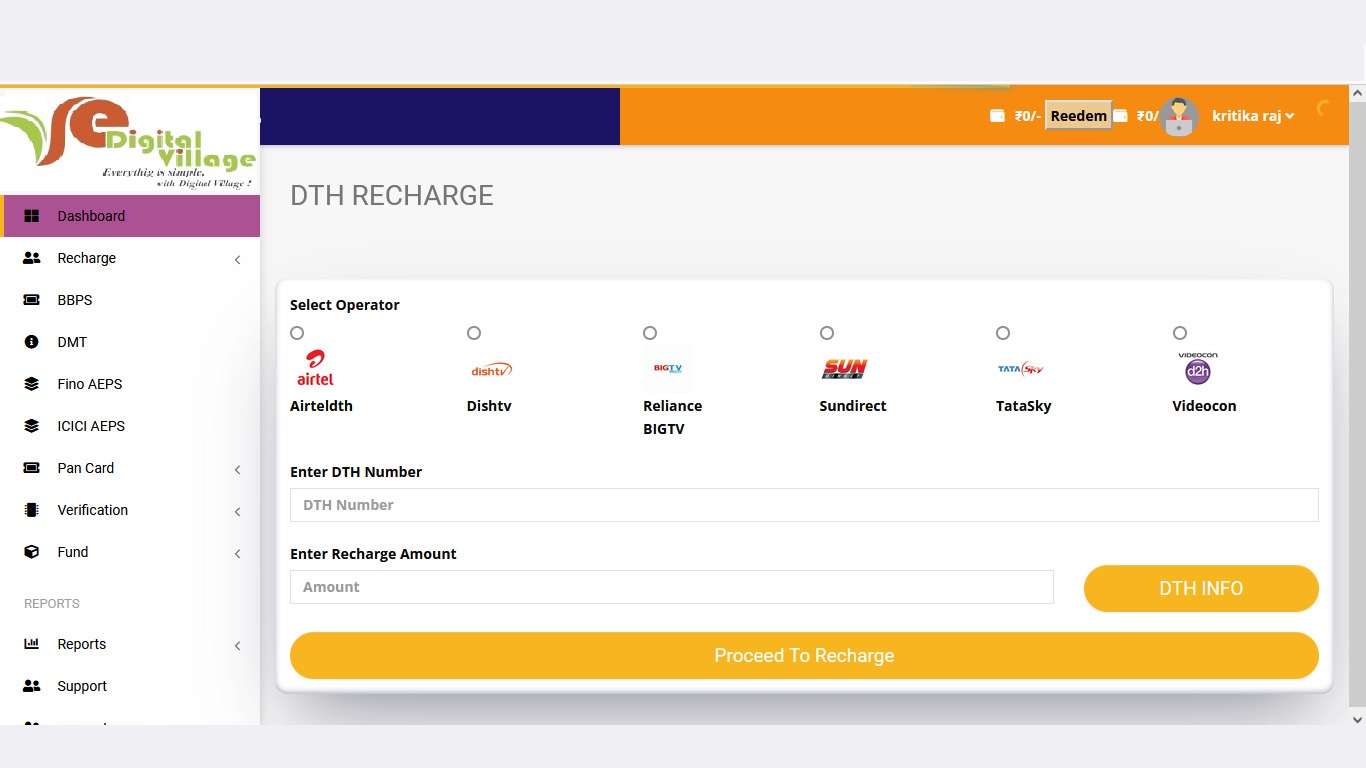Expand the Fund submenu chevron

[x=237, y=554]
